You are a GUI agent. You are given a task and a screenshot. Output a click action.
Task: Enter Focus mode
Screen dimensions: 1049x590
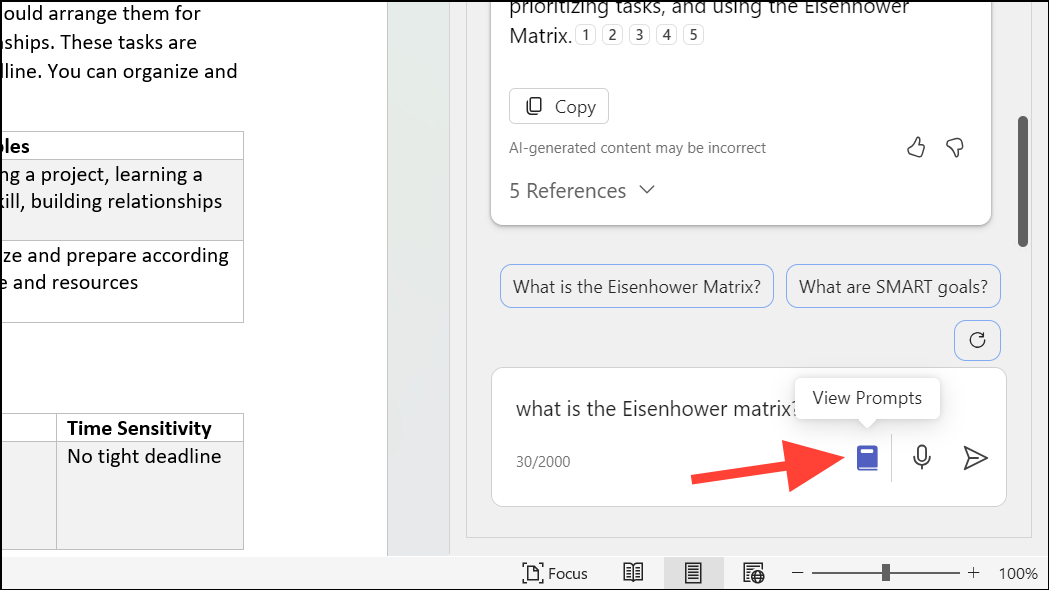coord(555,572)
